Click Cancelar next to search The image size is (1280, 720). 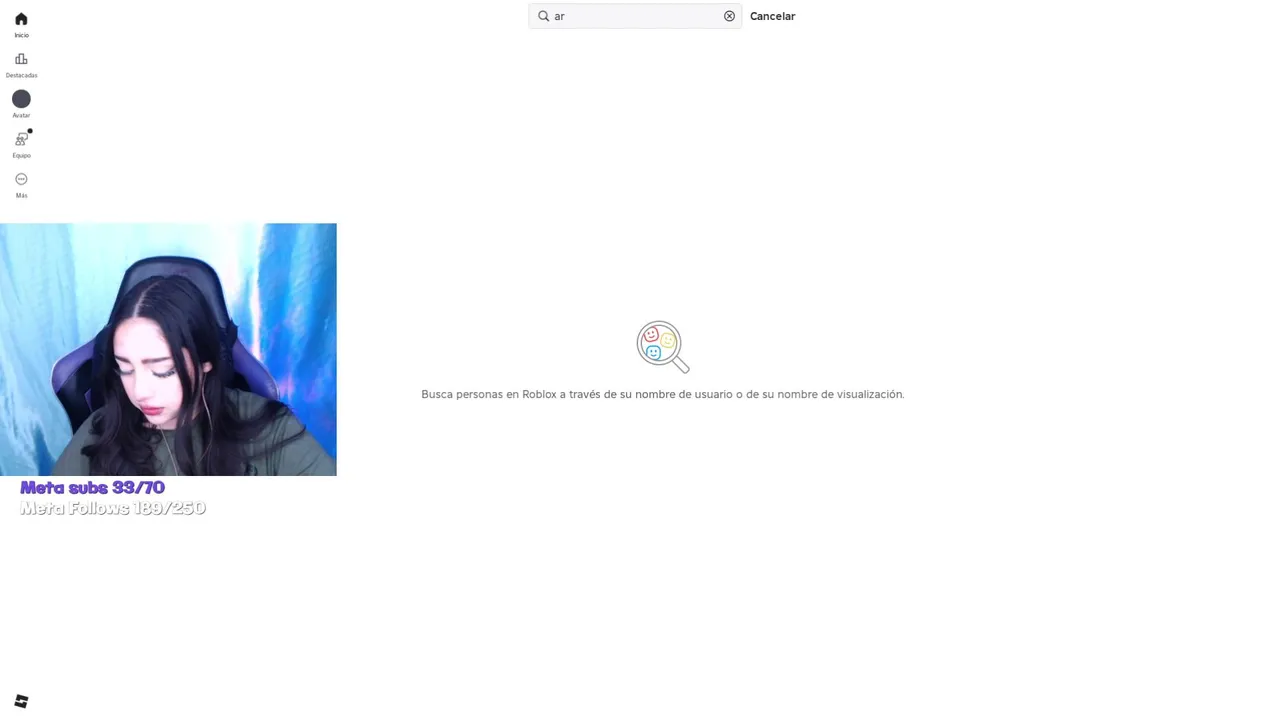pos(772,16)
